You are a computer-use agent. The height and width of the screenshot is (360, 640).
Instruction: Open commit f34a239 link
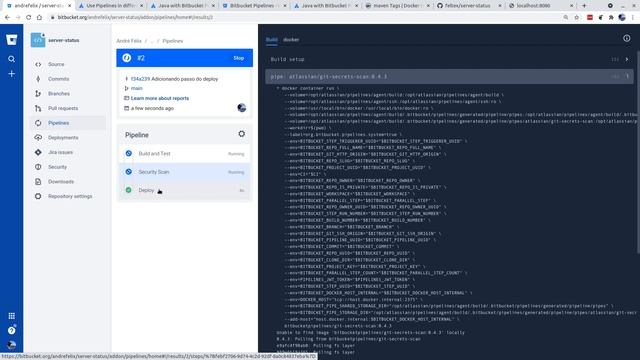(x=140, y=79)
